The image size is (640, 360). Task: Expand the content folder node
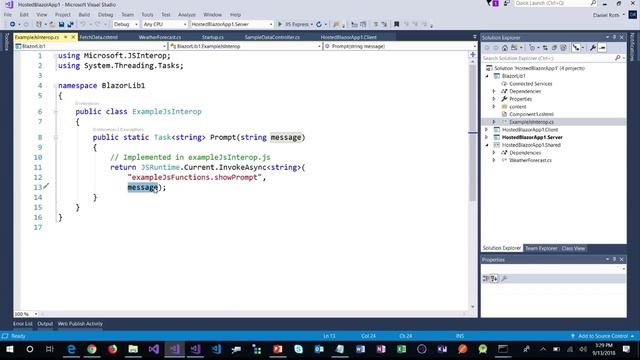pos(494,107)
